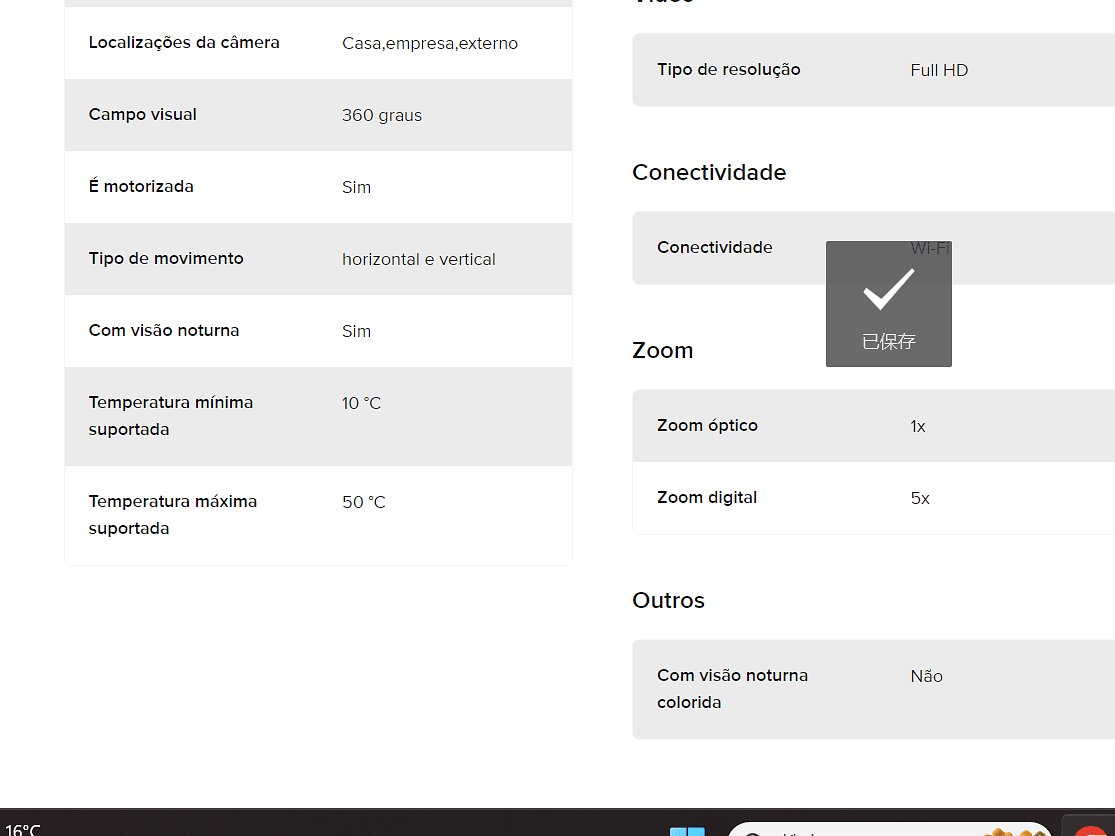This screenshot has height=836, width=1115.
Task: Click the 'Campo visual' label
Action: (x=142, y=114)
